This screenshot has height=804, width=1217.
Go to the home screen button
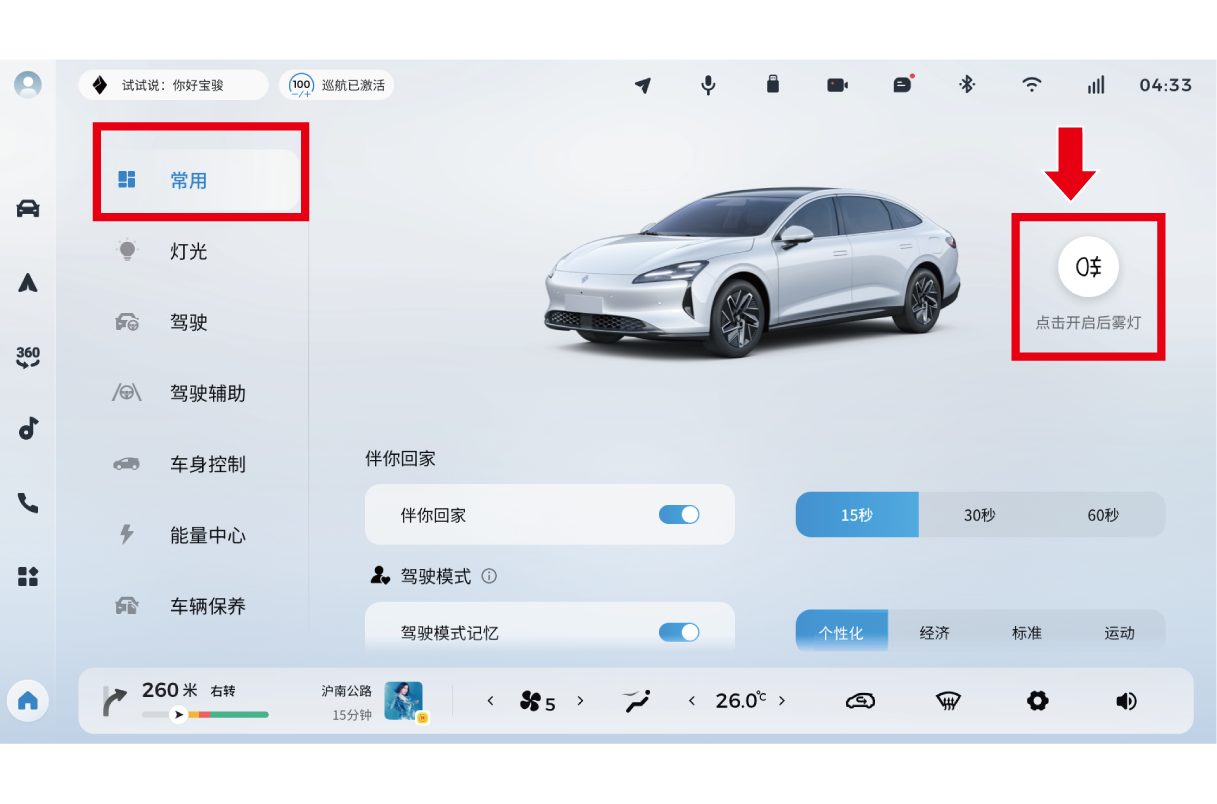click(x=28, y=700)
